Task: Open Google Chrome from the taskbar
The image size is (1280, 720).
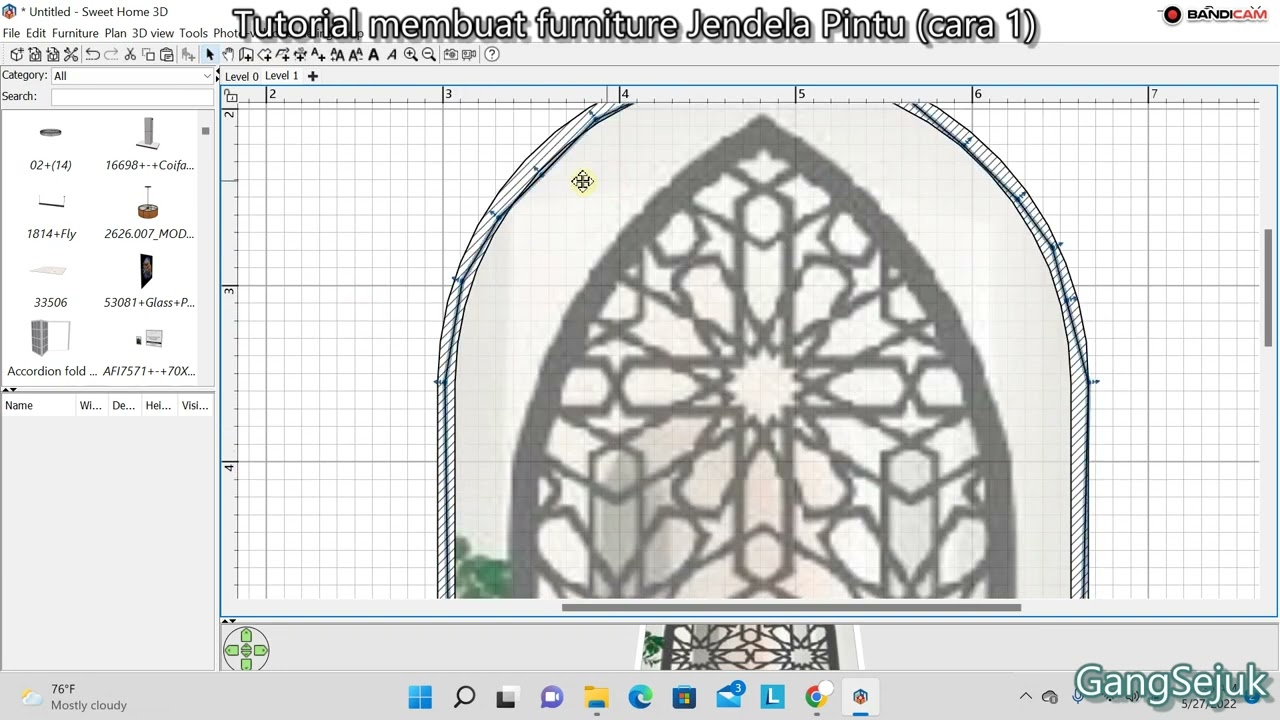Action: 816,696
